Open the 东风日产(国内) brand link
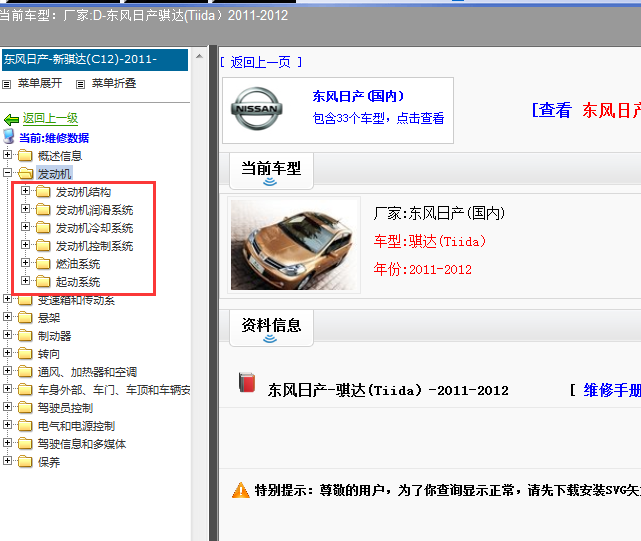This screenshot has height=541, width=641. (358, 97)
